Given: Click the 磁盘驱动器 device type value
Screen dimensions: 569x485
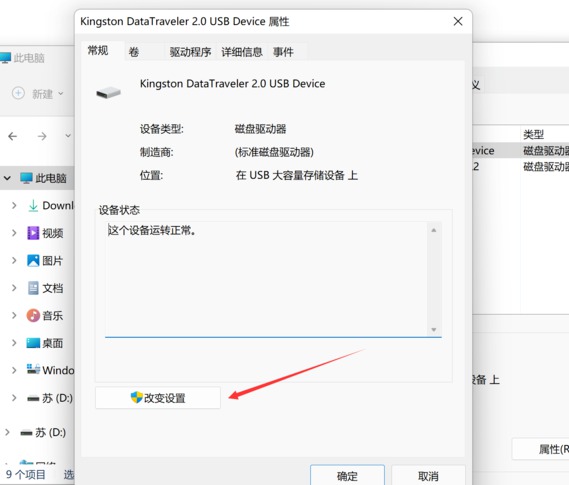Looking at the screenshot, I should click(260, 129).
